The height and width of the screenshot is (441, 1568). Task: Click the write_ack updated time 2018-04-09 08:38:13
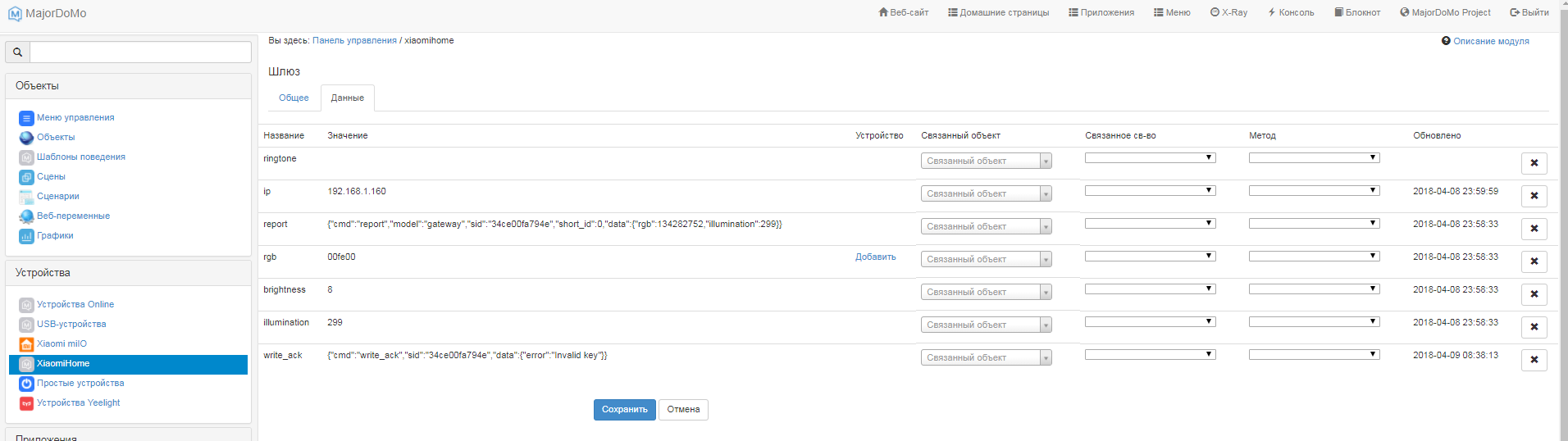[1456, 355]
